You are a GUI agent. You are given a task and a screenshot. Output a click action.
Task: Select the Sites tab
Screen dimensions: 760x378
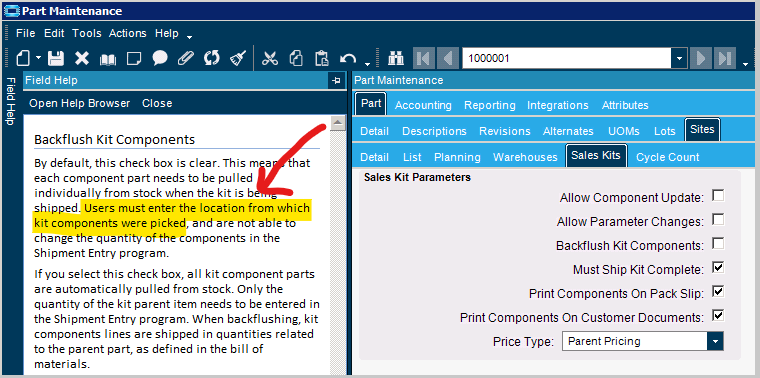pyautogui.click(x=702, y=129)
